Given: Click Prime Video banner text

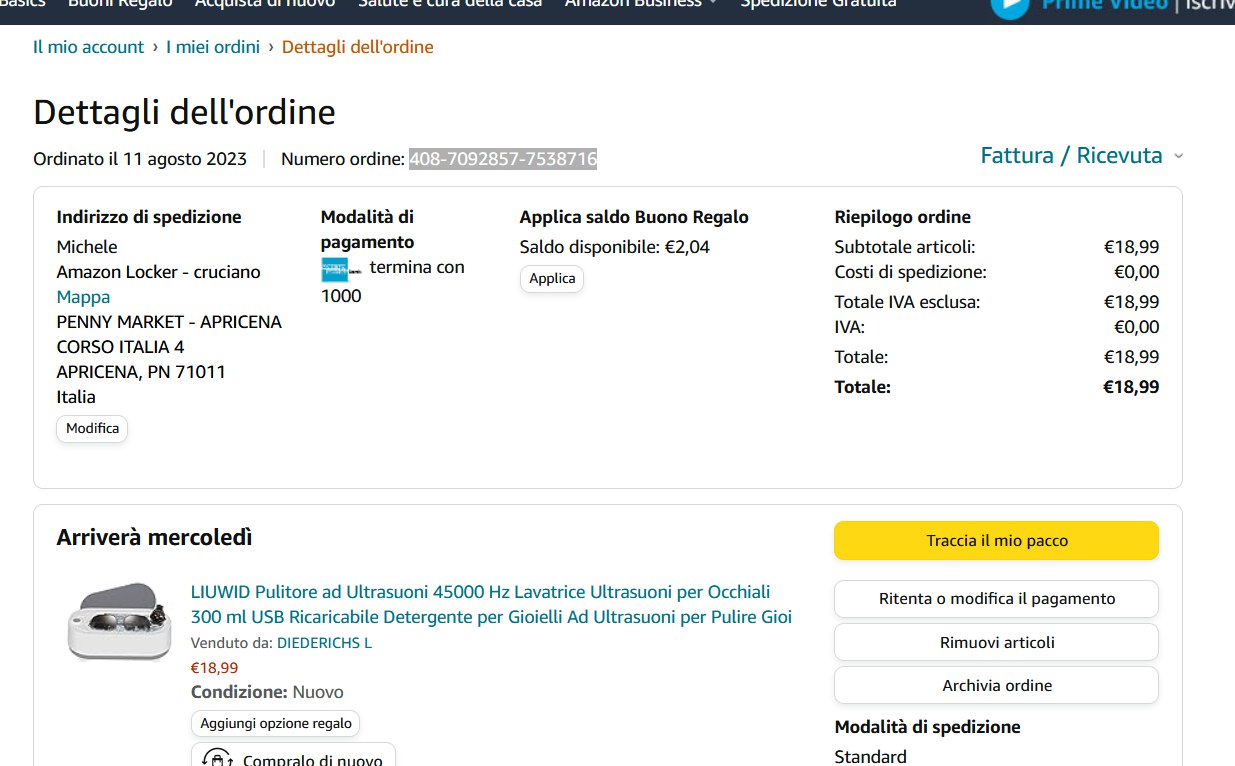Looking at the screenshot, I should (1105, 4).
